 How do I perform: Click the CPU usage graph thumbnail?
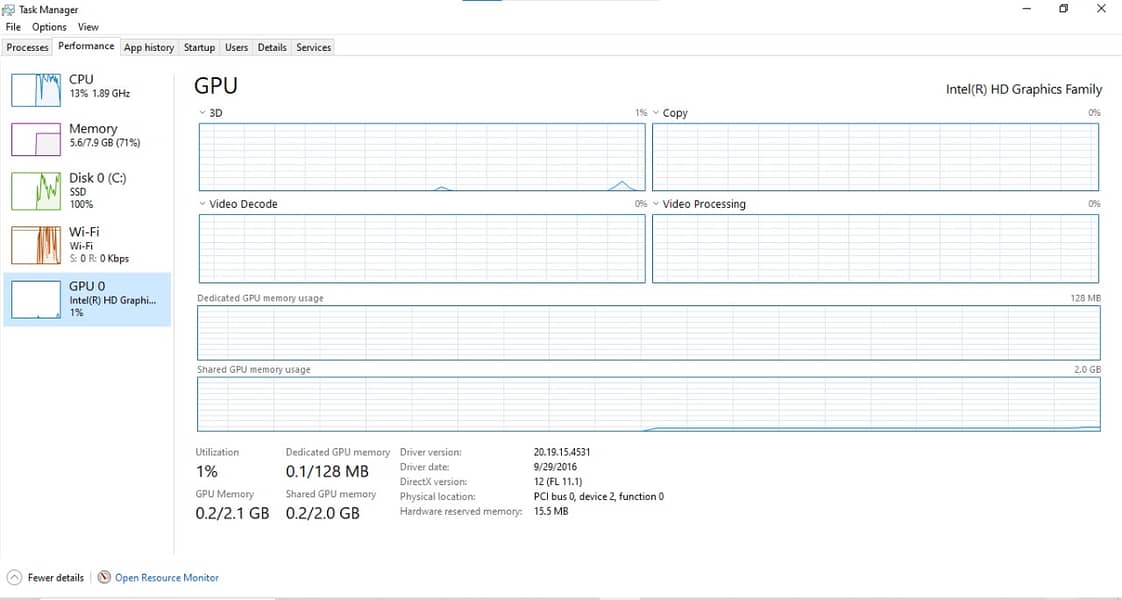36,89
